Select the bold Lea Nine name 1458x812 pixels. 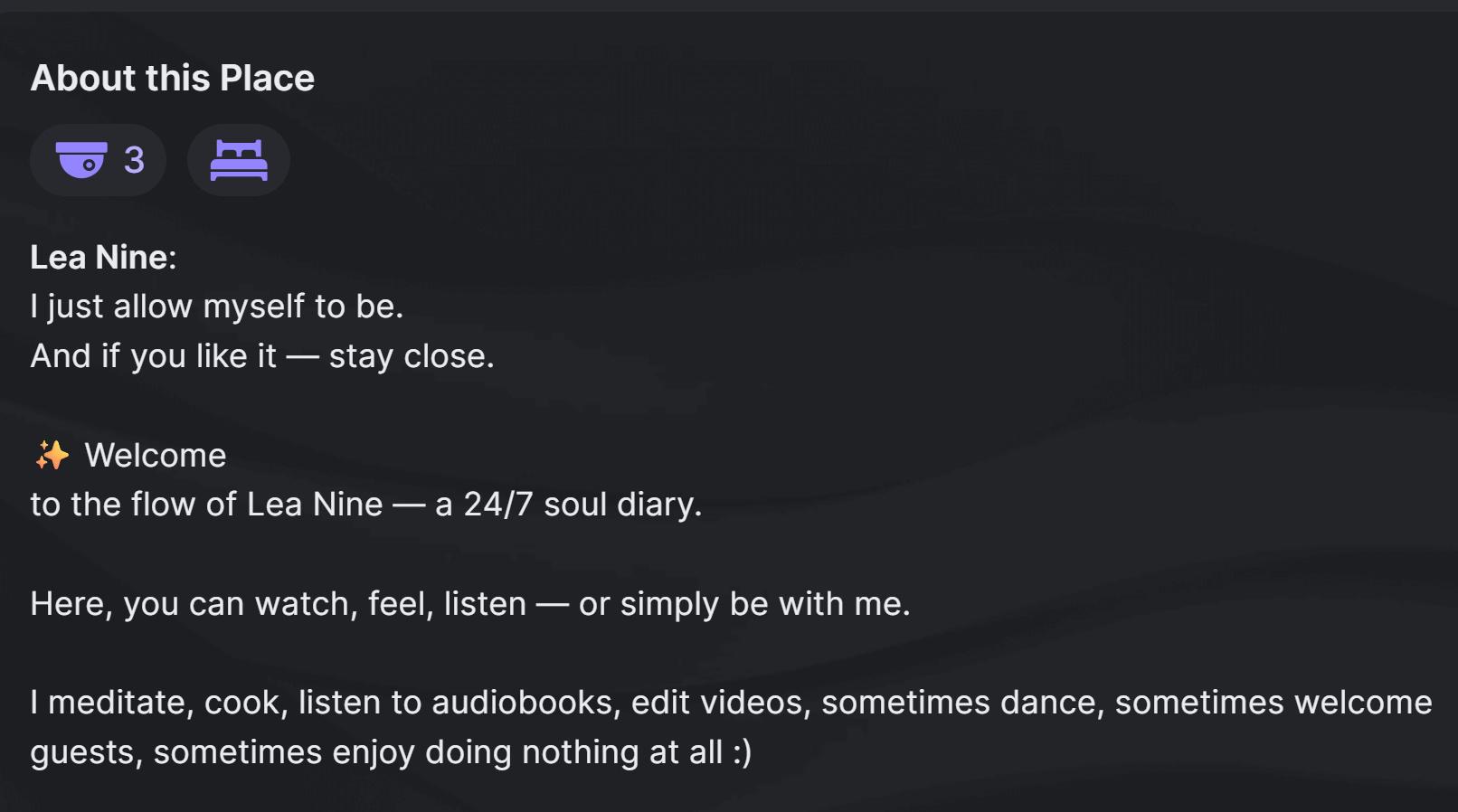pos(99,258)
